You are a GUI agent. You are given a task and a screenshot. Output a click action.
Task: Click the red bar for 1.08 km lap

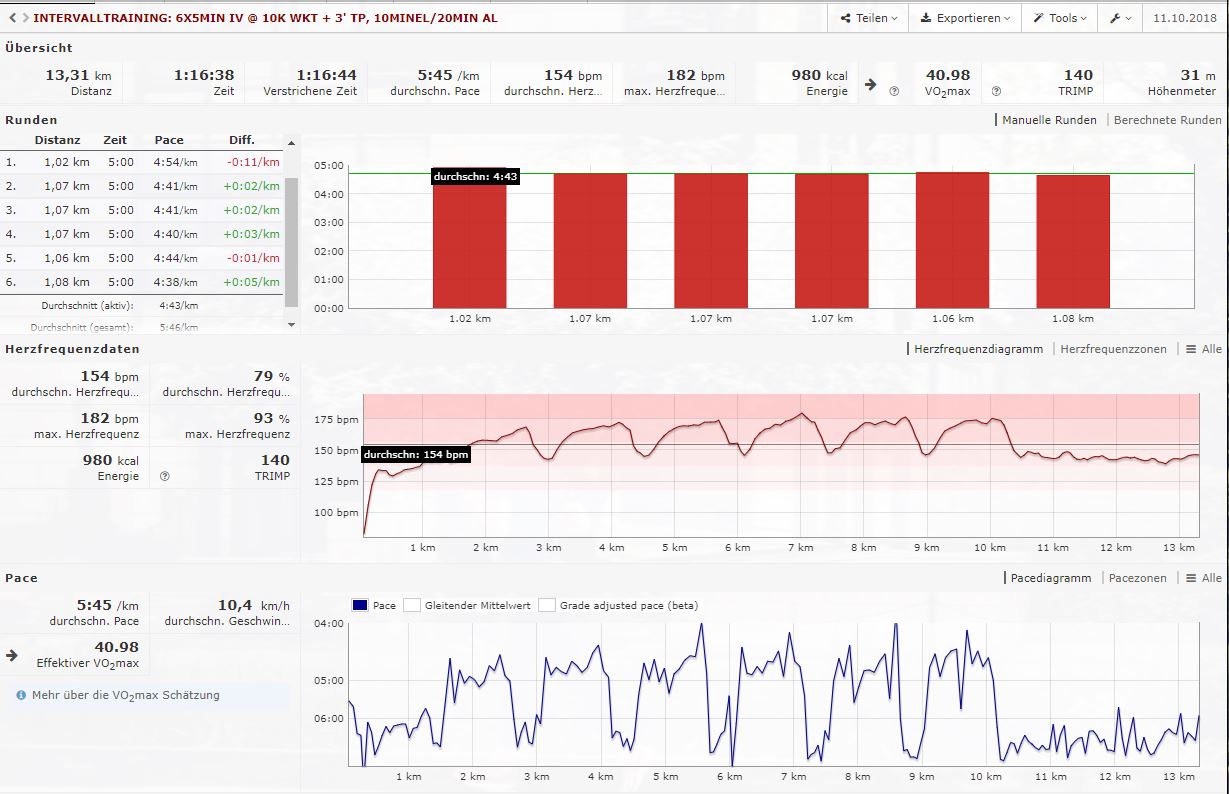[x=1072, y=241]
